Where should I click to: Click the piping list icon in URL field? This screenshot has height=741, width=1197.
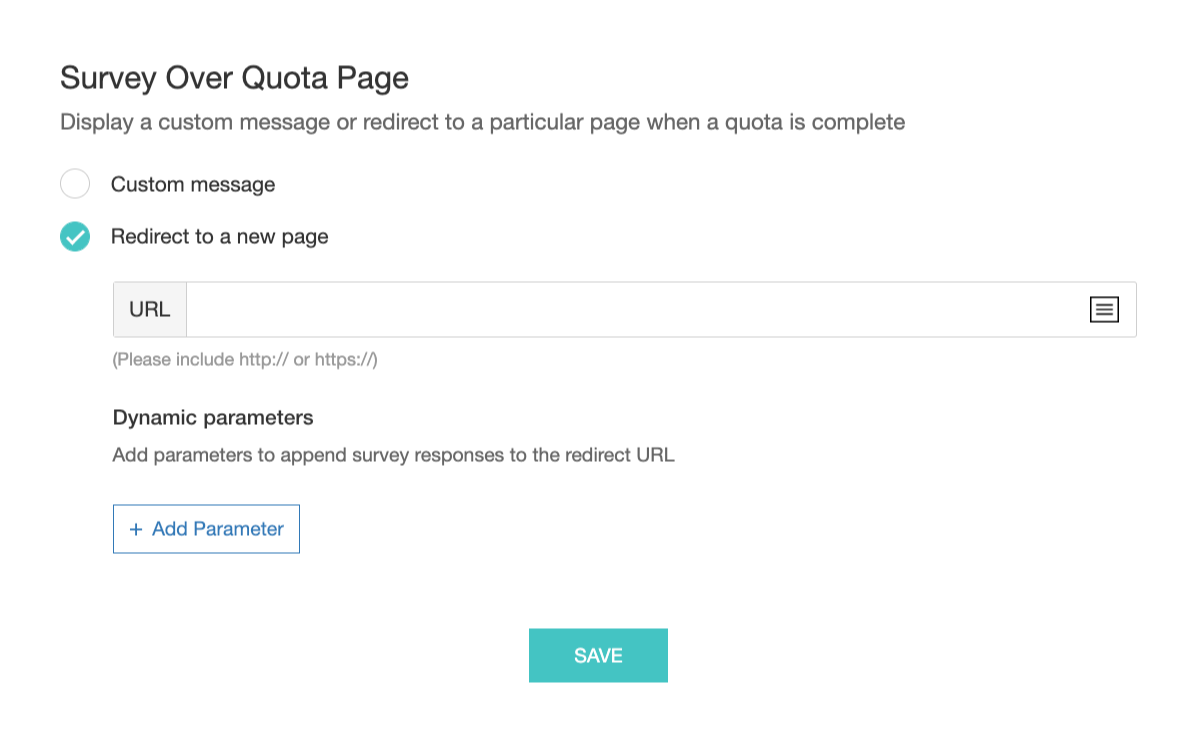(1103, 310)
